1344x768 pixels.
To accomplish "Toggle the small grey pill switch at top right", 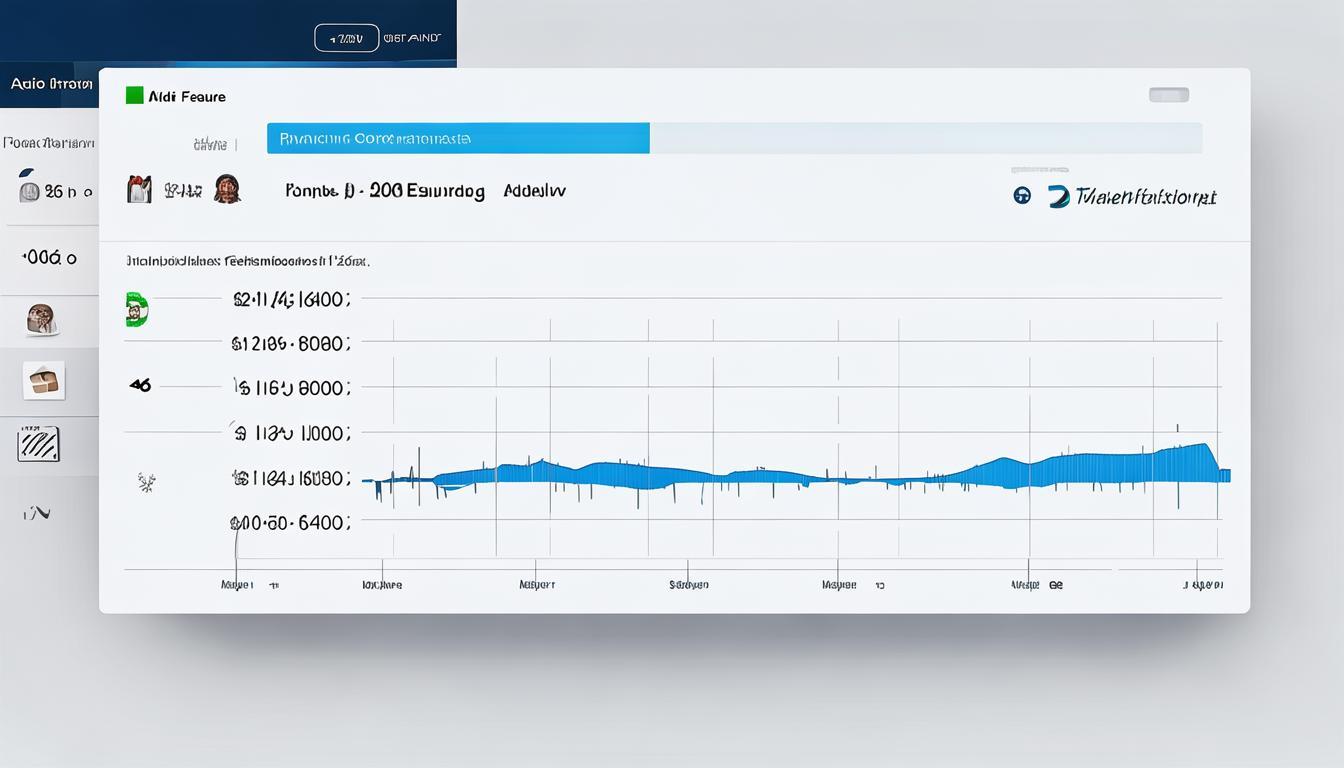I will (x=1168, y=95).
